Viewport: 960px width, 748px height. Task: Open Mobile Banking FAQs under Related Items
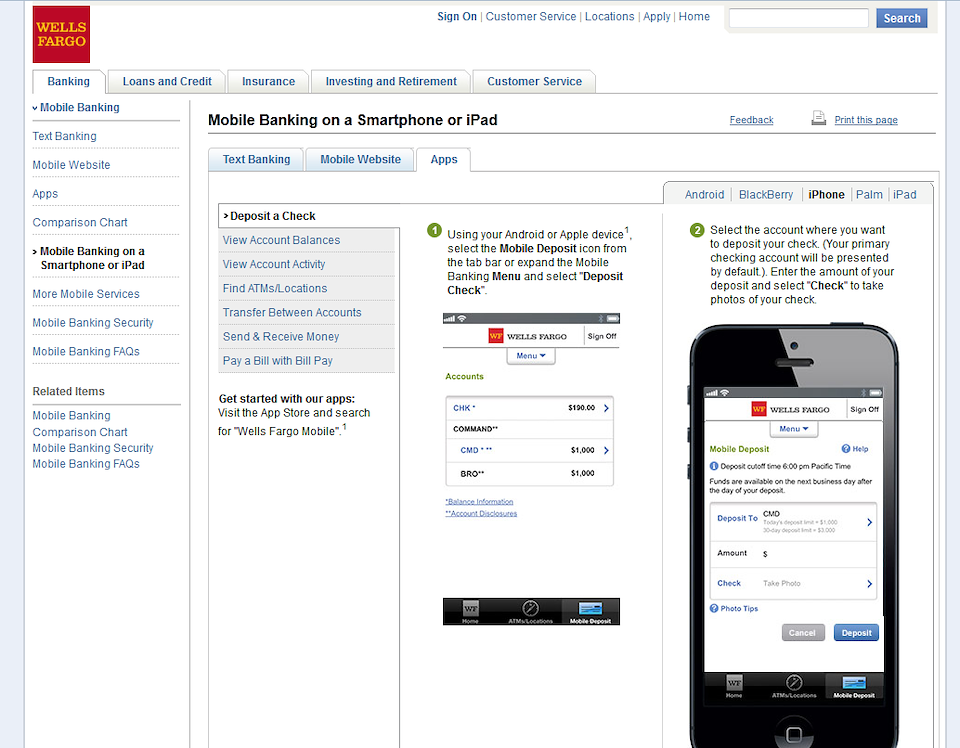point(86,464)
